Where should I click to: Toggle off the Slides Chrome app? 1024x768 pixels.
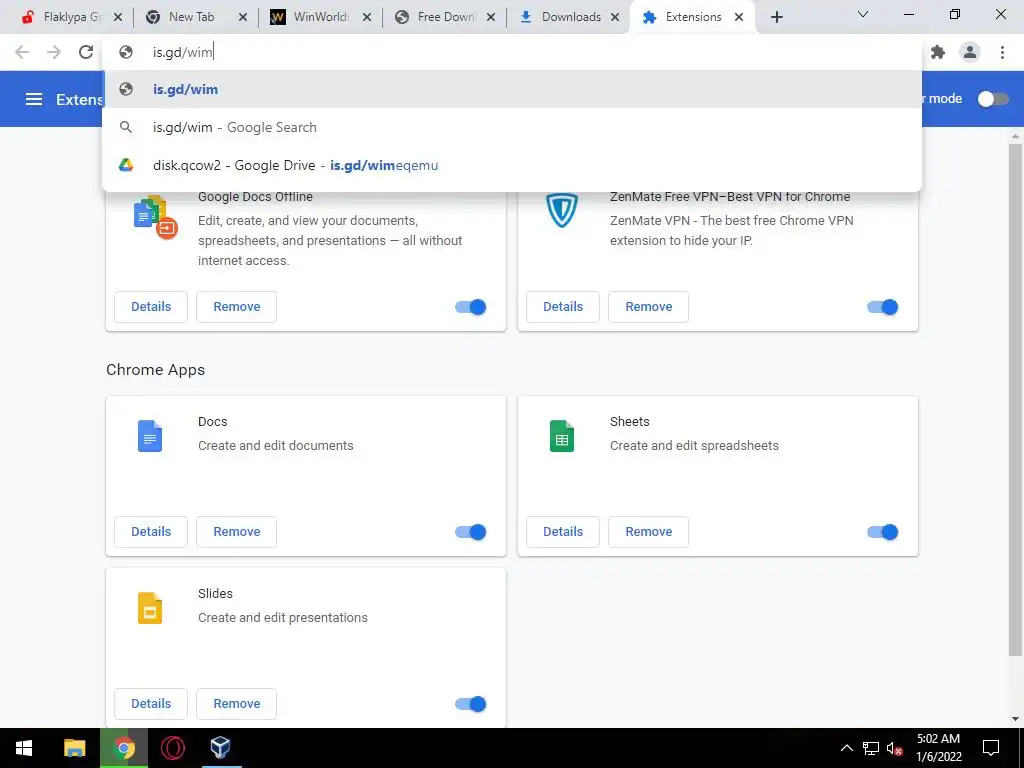pyautogui.click(x=471, y=704)
